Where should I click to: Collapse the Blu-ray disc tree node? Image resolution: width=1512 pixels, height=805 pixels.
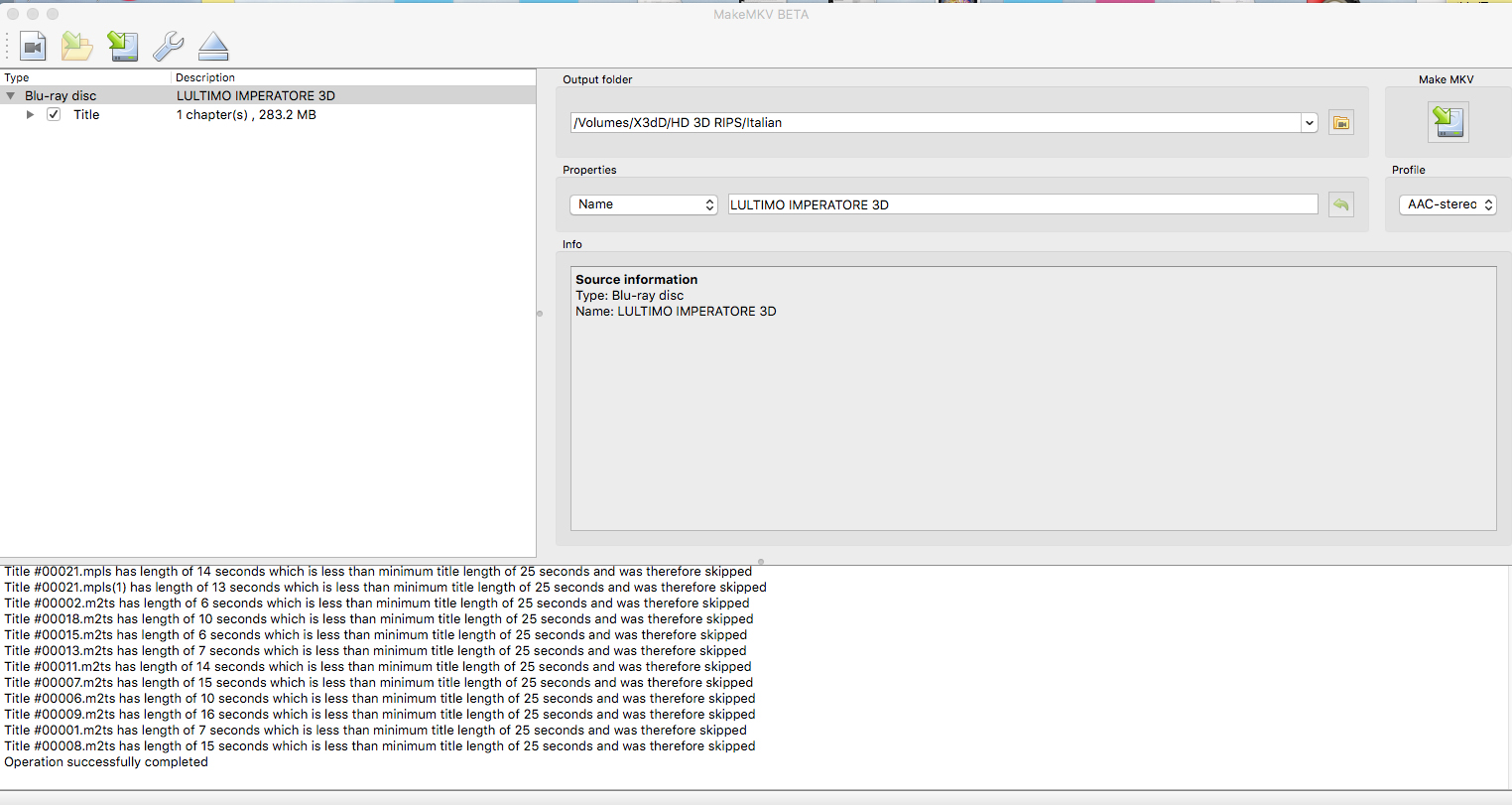[x=11, y=96]
